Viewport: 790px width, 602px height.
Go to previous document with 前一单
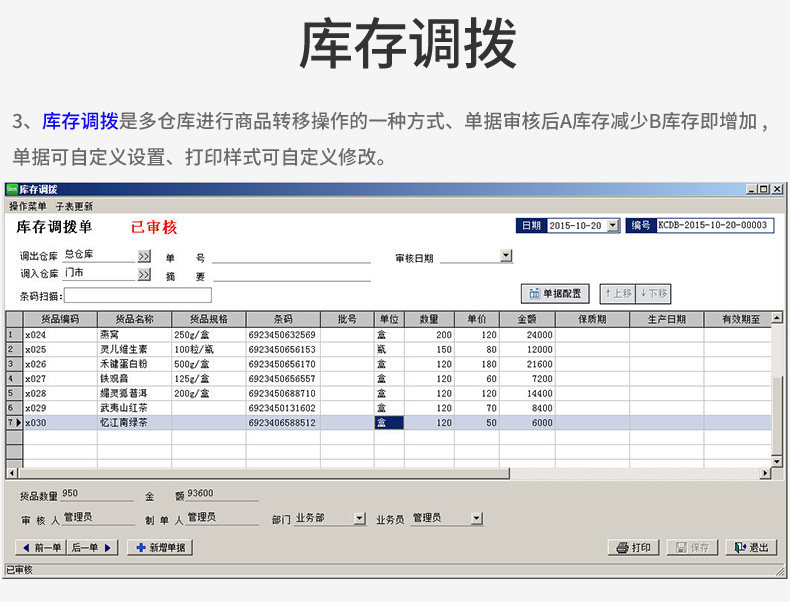click(41, 548)
